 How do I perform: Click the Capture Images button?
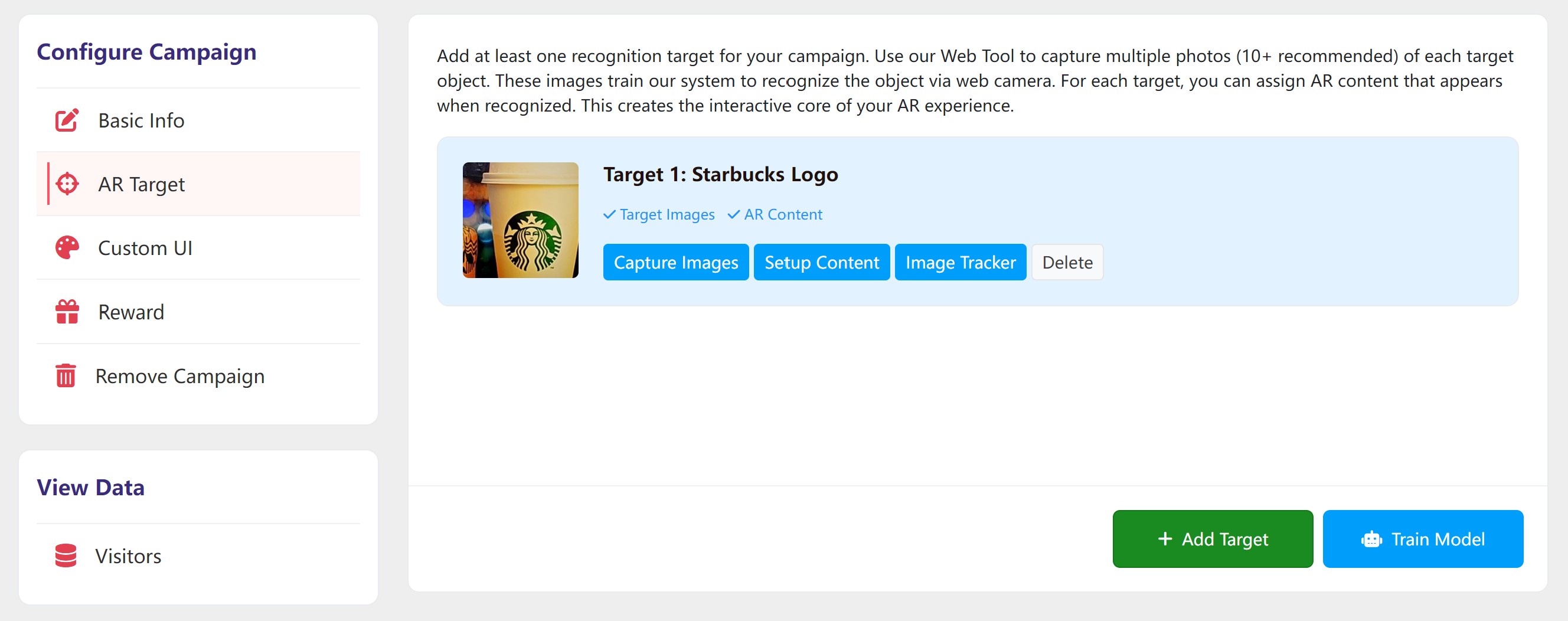coord(675,263)
